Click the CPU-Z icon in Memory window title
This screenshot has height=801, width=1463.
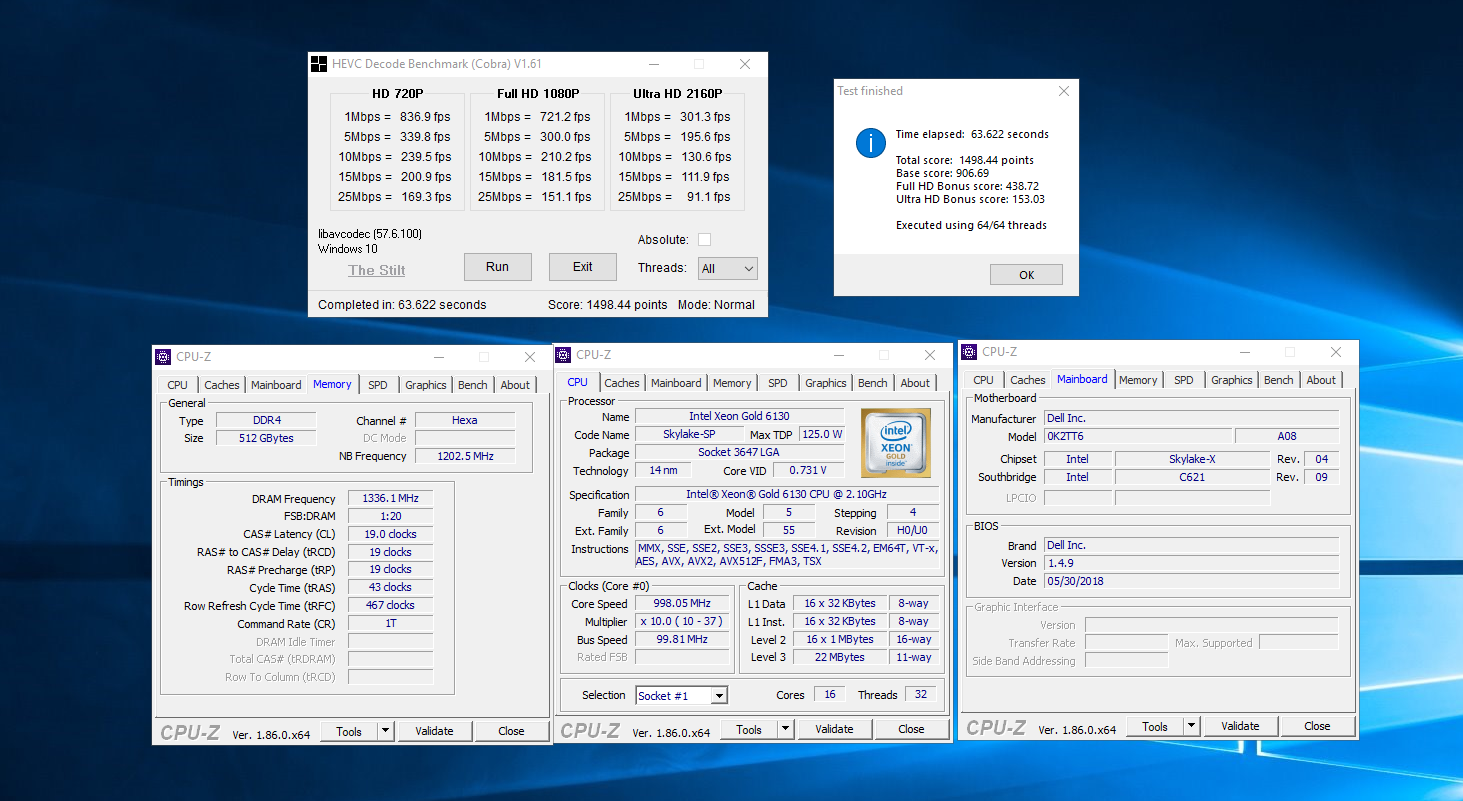tap(163, 357)
